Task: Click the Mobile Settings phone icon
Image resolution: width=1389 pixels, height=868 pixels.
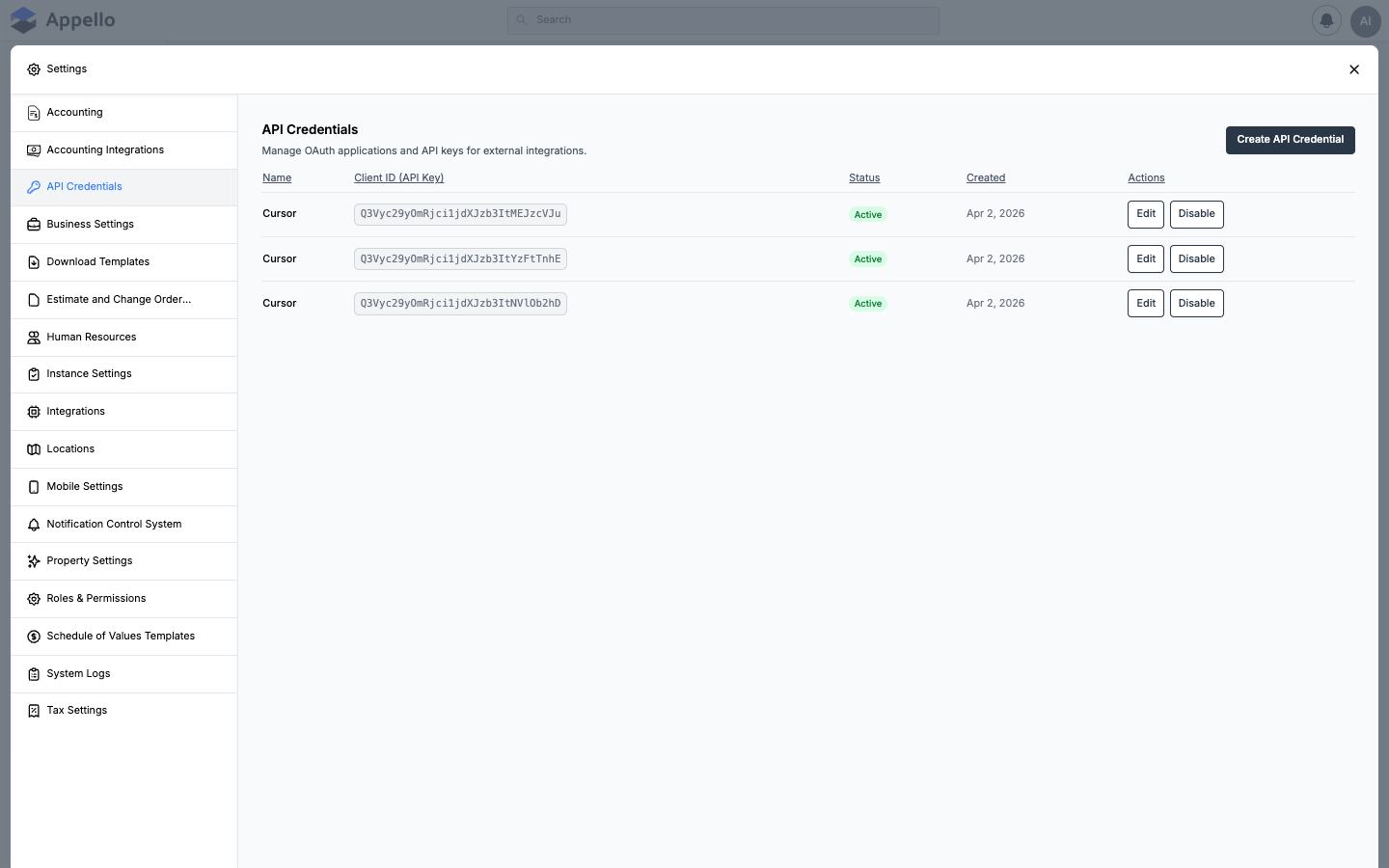Action: [34, 487]
